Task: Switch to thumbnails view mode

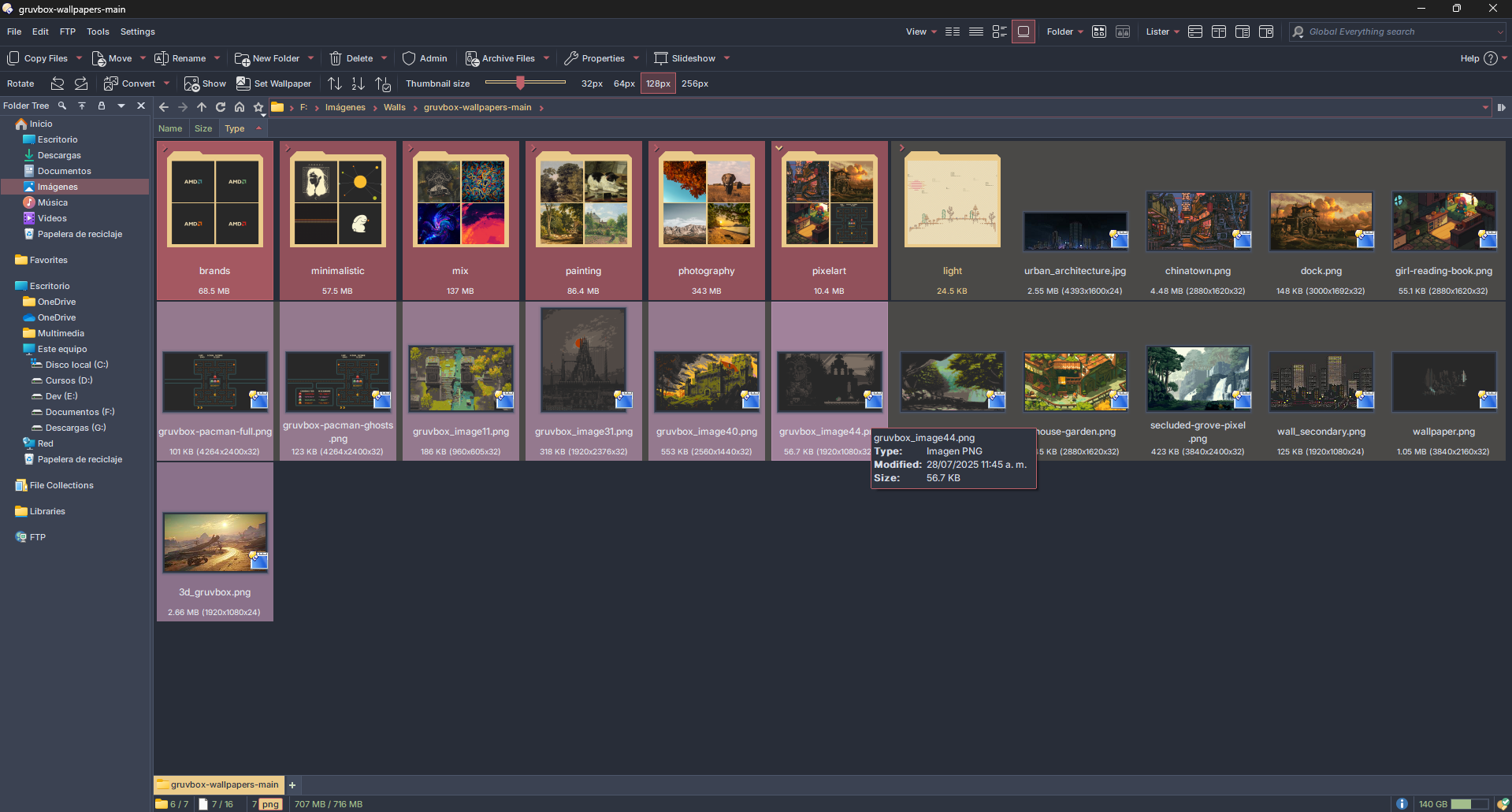Action: [x=1023, y=32]
